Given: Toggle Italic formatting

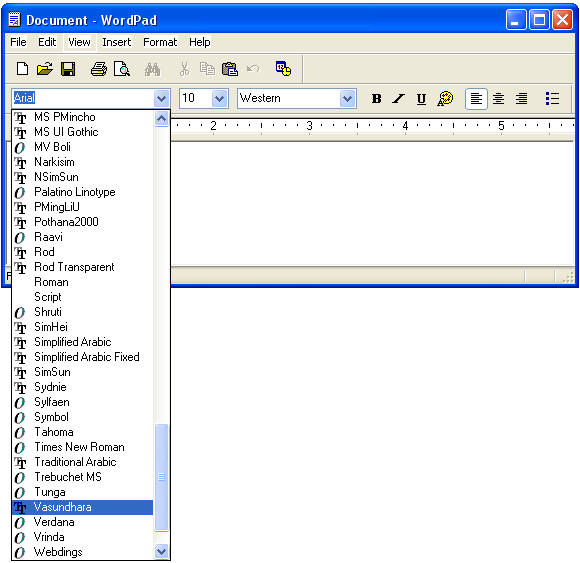Looking at the screenshot, I should (399, 98).
